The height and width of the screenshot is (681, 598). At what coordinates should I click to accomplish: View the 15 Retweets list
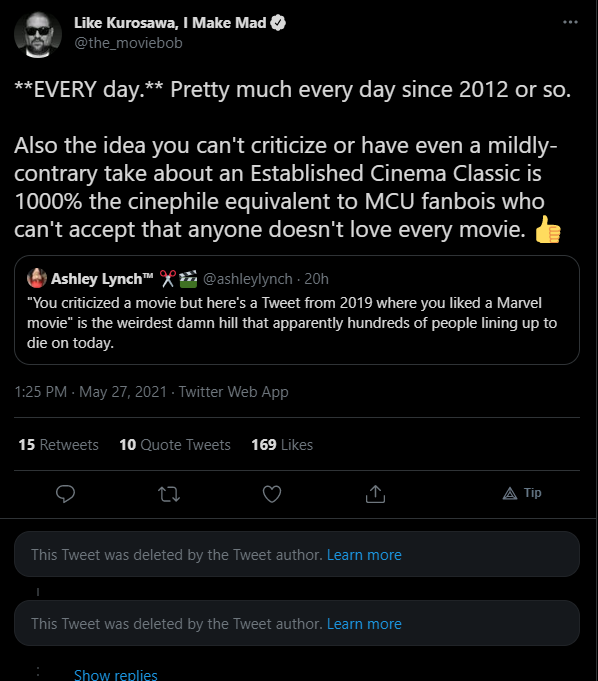tap(58, 445)
